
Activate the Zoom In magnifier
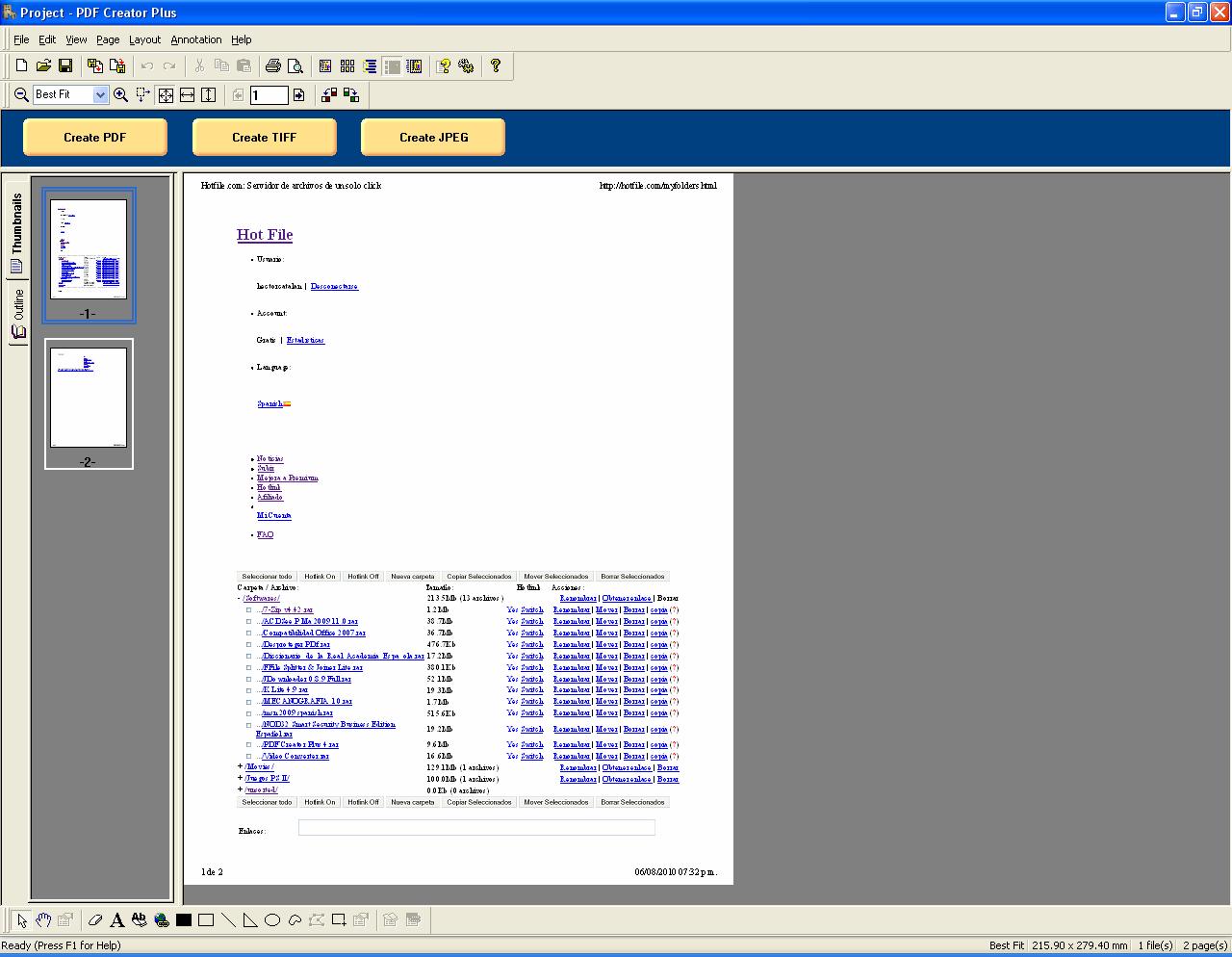(120, 94)
